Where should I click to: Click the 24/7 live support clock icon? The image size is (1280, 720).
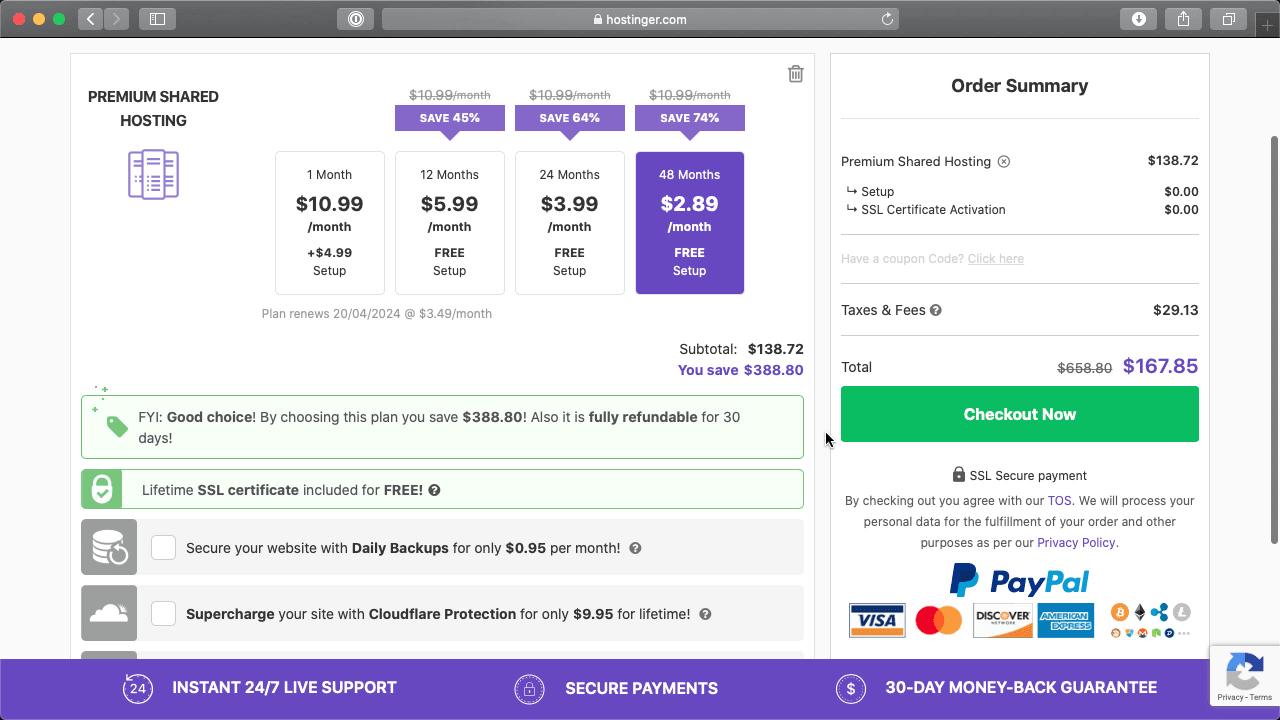click(138, 688)
